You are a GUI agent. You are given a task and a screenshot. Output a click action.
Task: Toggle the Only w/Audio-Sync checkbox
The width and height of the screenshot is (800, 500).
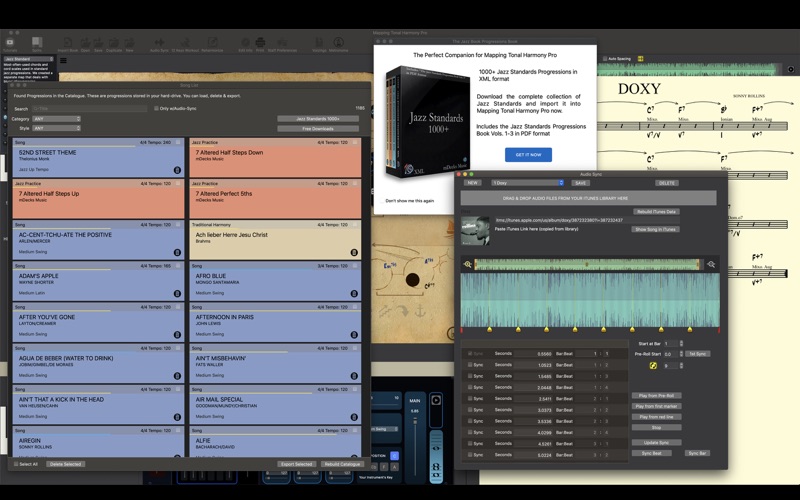tap(157, 108)
